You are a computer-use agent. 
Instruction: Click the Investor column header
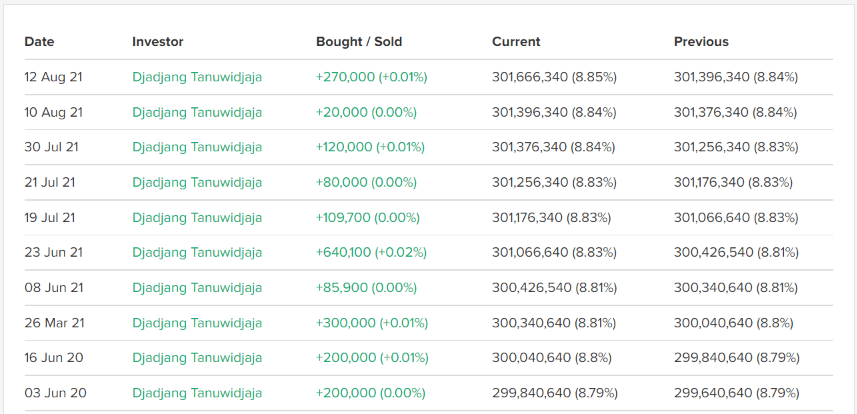coord(158,42)
